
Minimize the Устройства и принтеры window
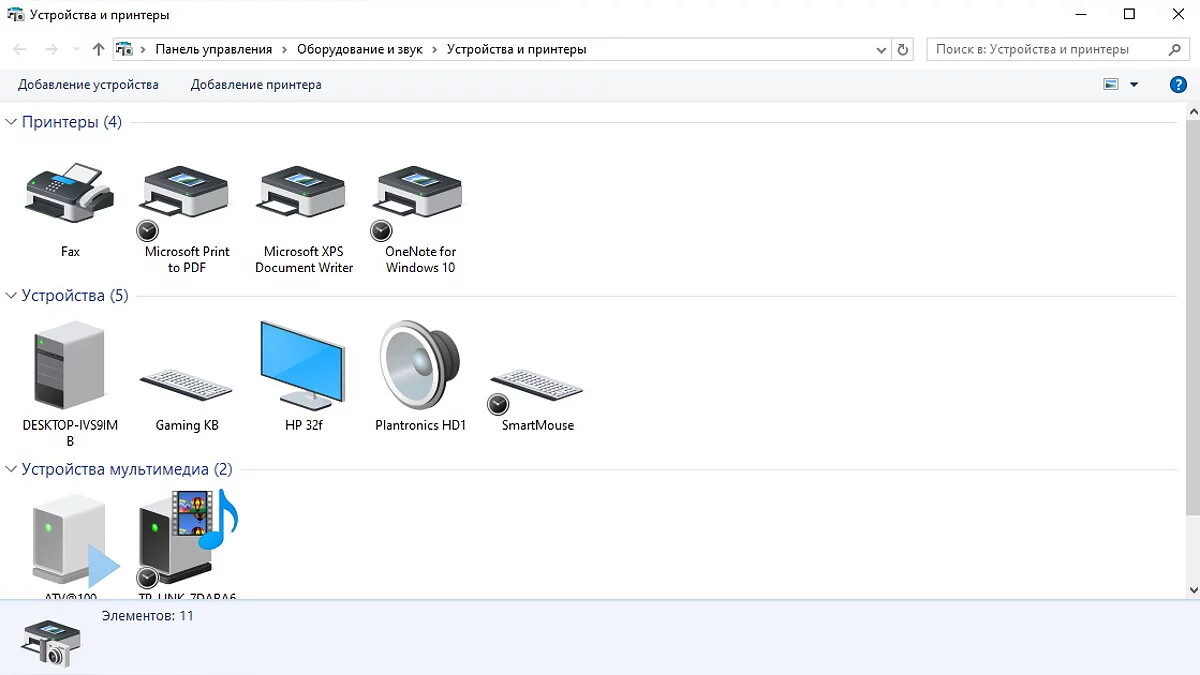1083,14
